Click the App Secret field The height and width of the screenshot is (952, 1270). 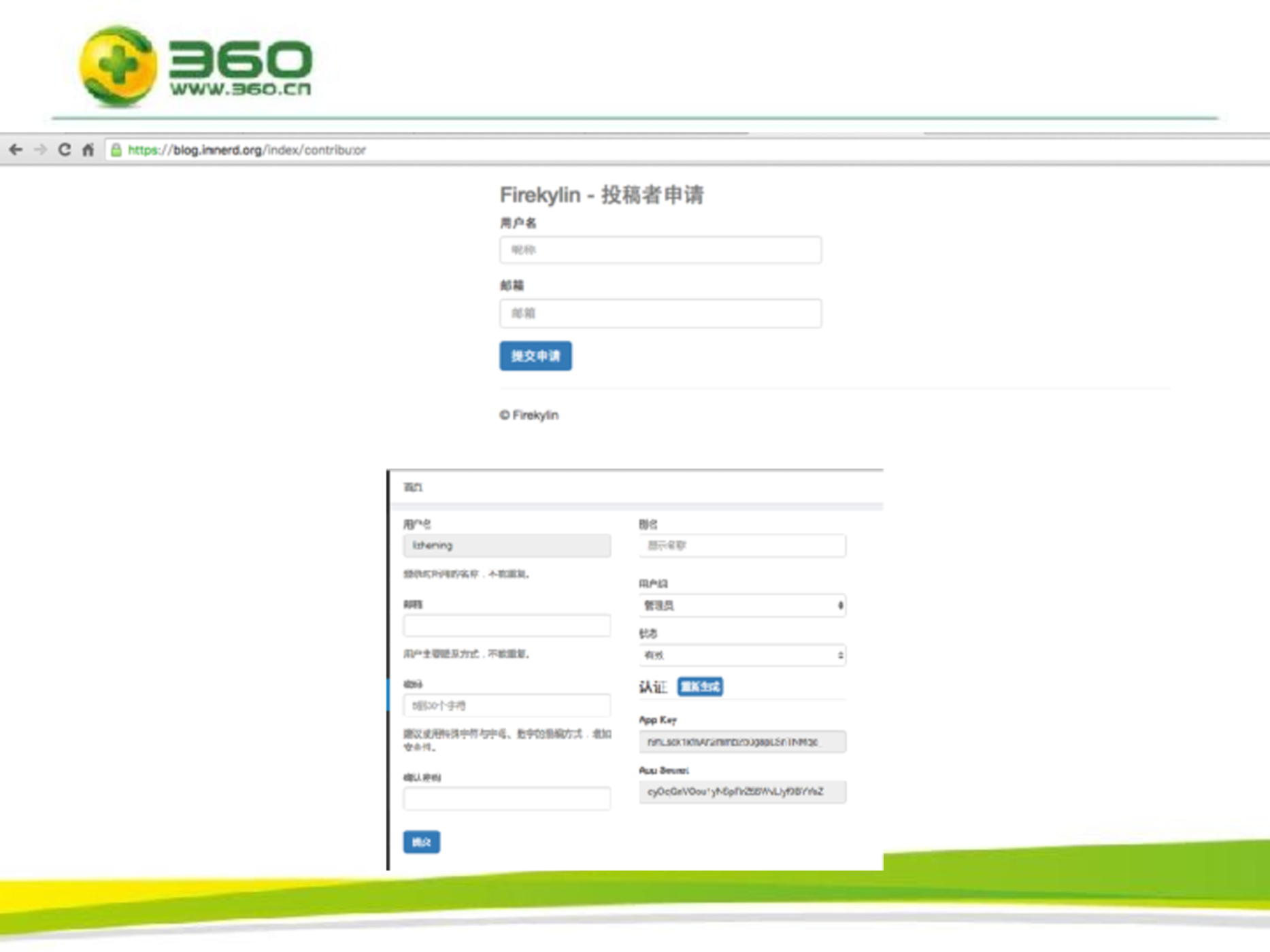pos(741,792)
